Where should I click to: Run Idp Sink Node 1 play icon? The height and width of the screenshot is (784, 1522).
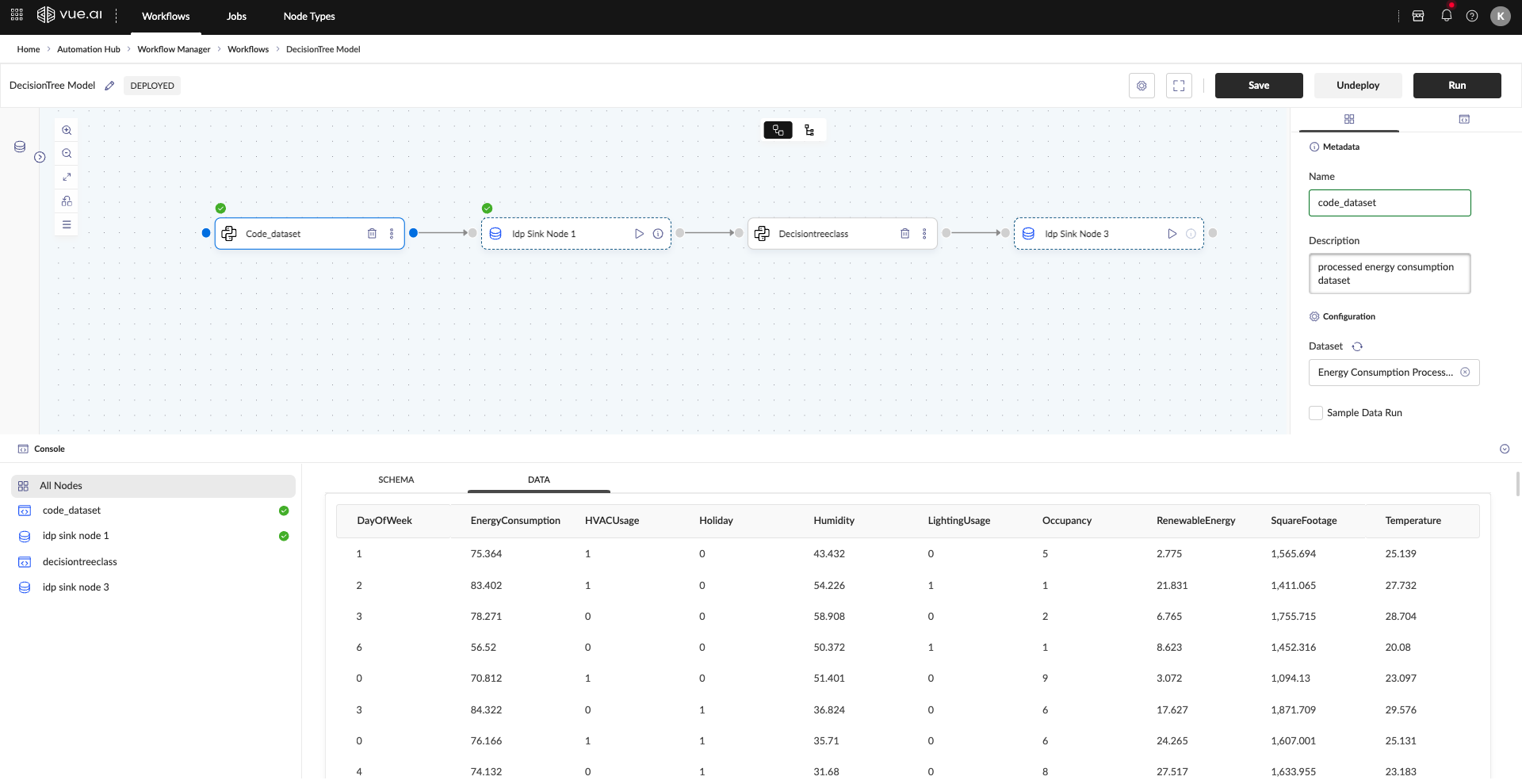point(639,234)
